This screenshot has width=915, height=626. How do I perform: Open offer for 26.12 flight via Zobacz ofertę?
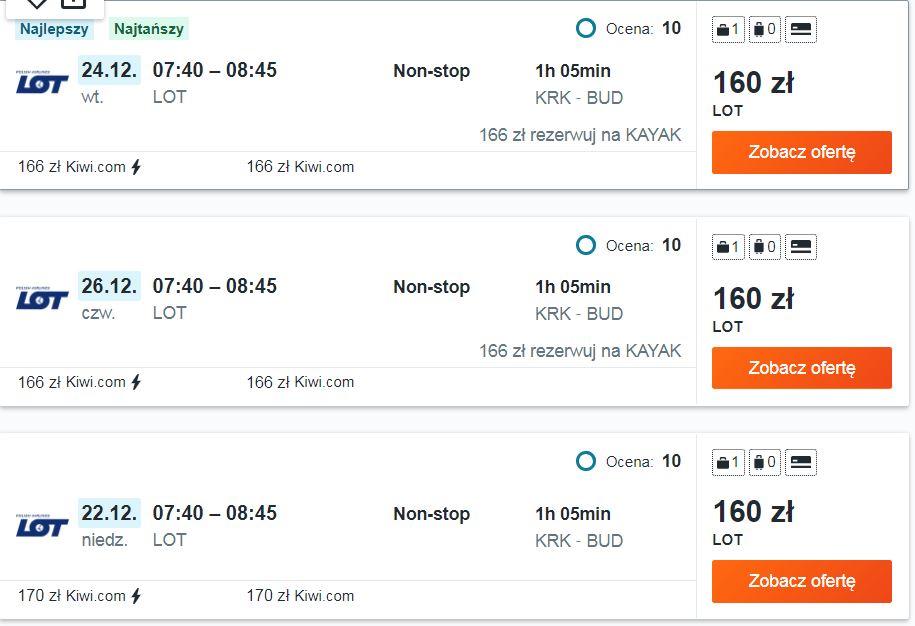point(802,368)
